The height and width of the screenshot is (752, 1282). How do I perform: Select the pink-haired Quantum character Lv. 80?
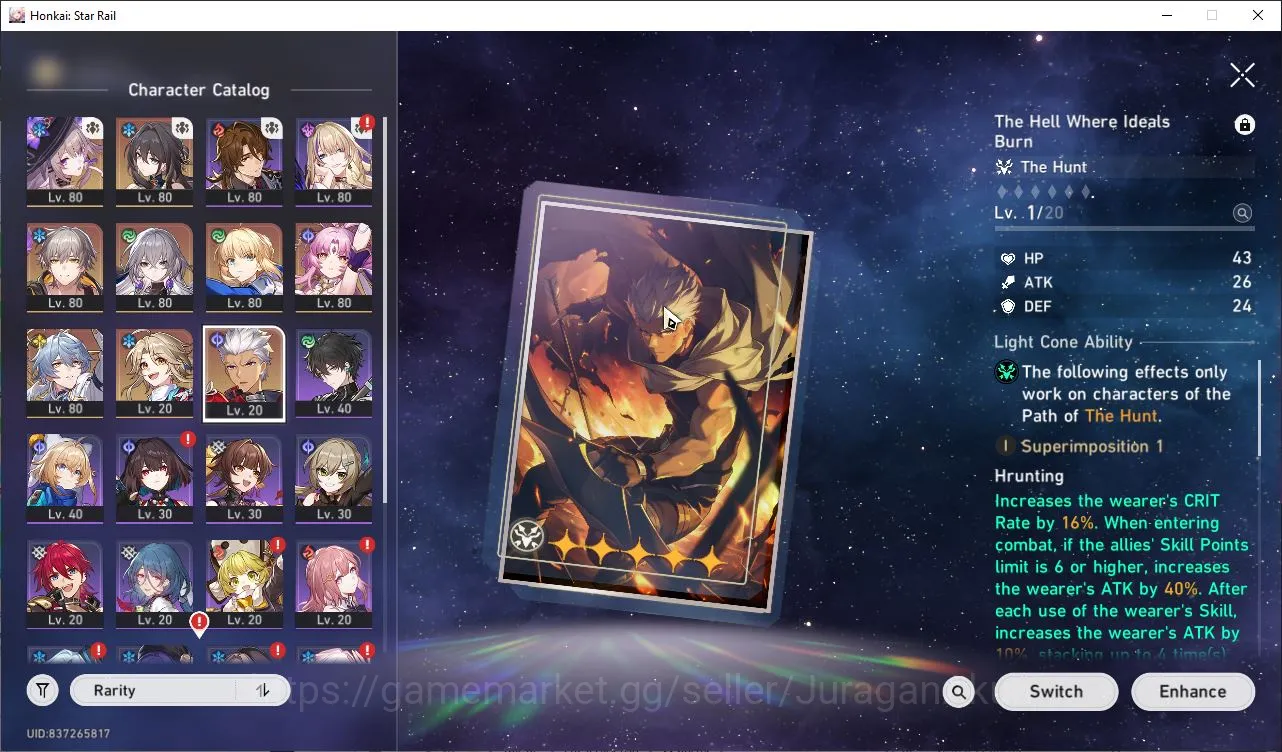tap(333, 267)
